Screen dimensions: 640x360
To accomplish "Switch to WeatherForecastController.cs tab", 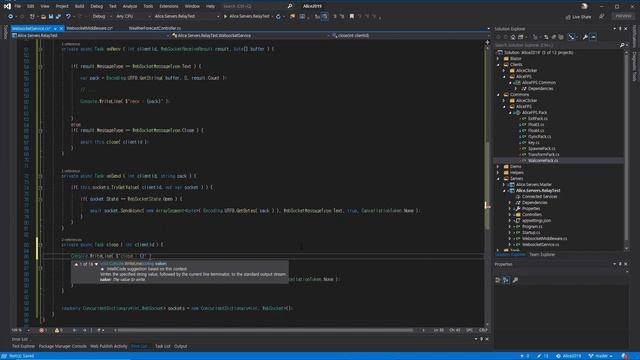I will [155, 28].
